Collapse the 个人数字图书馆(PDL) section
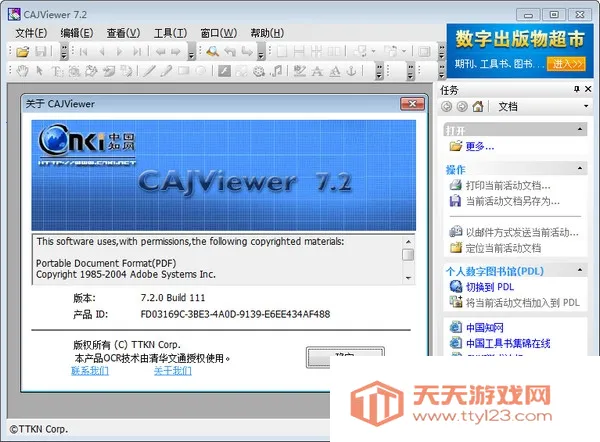 580,270
